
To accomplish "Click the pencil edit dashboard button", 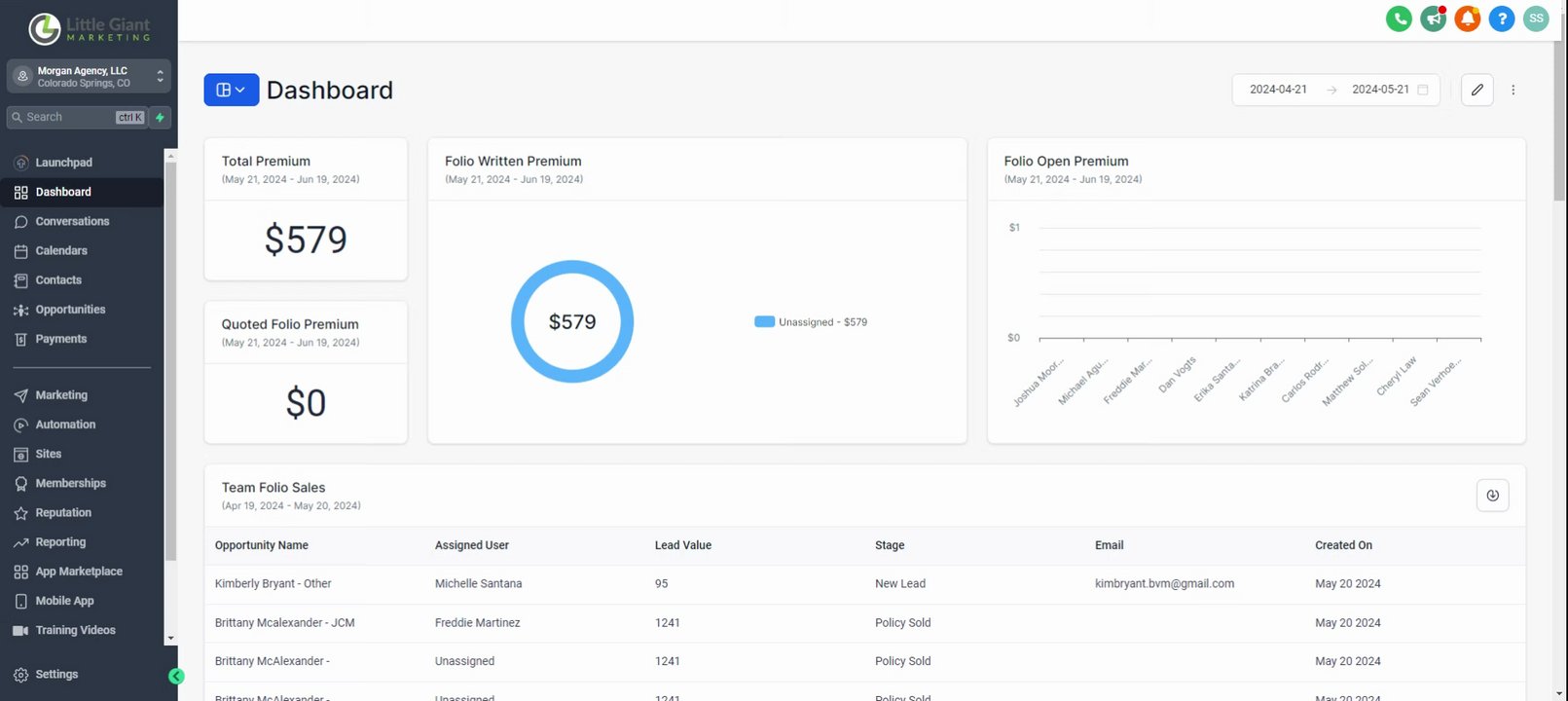I will pos(1477,90).
